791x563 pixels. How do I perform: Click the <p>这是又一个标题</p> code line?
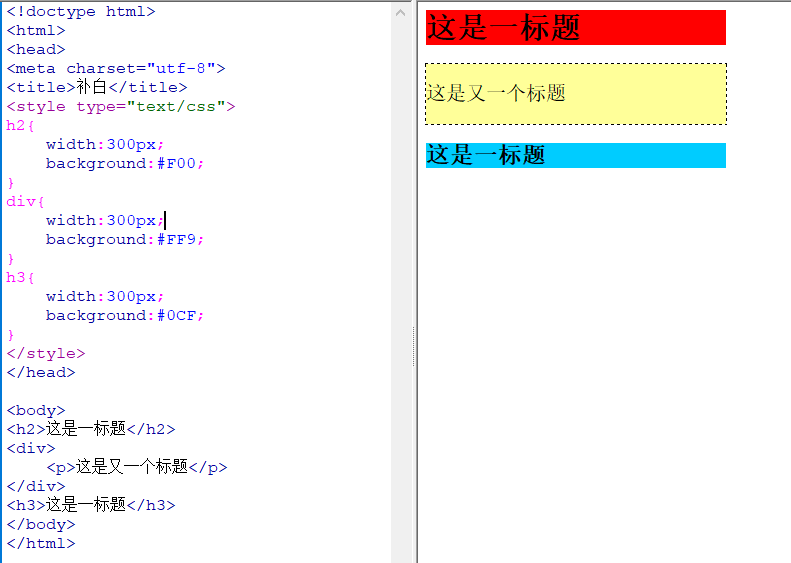coord(137,467)
